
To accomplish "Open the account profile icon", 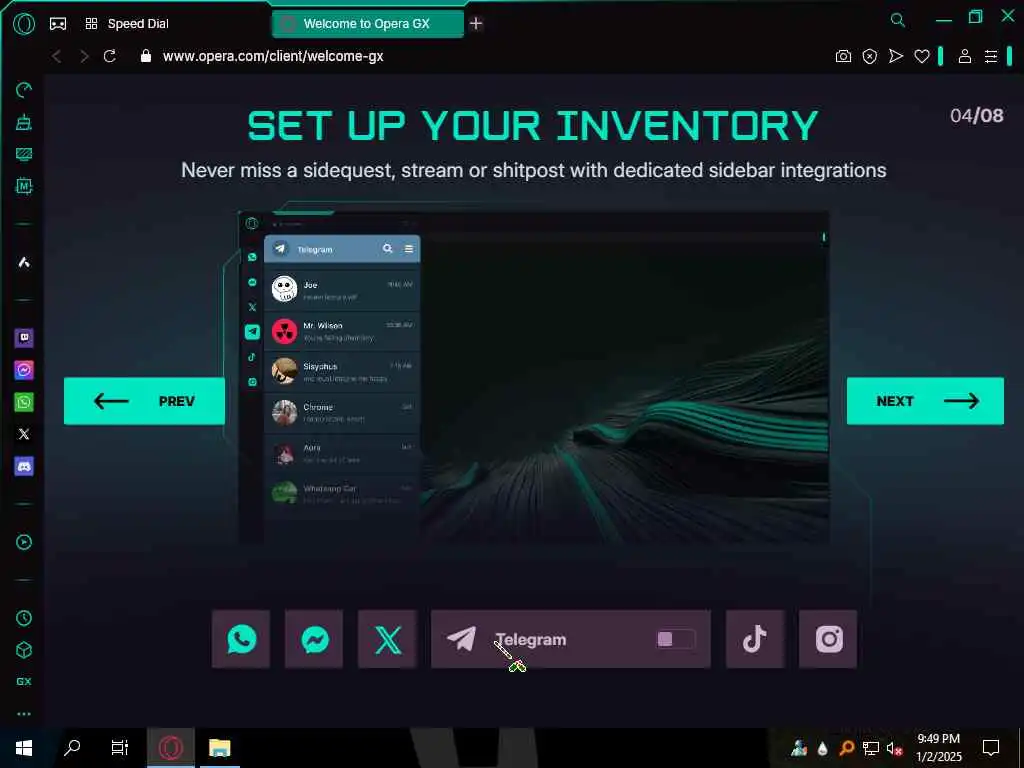I will pyautogui.click(x=965, y=57).
